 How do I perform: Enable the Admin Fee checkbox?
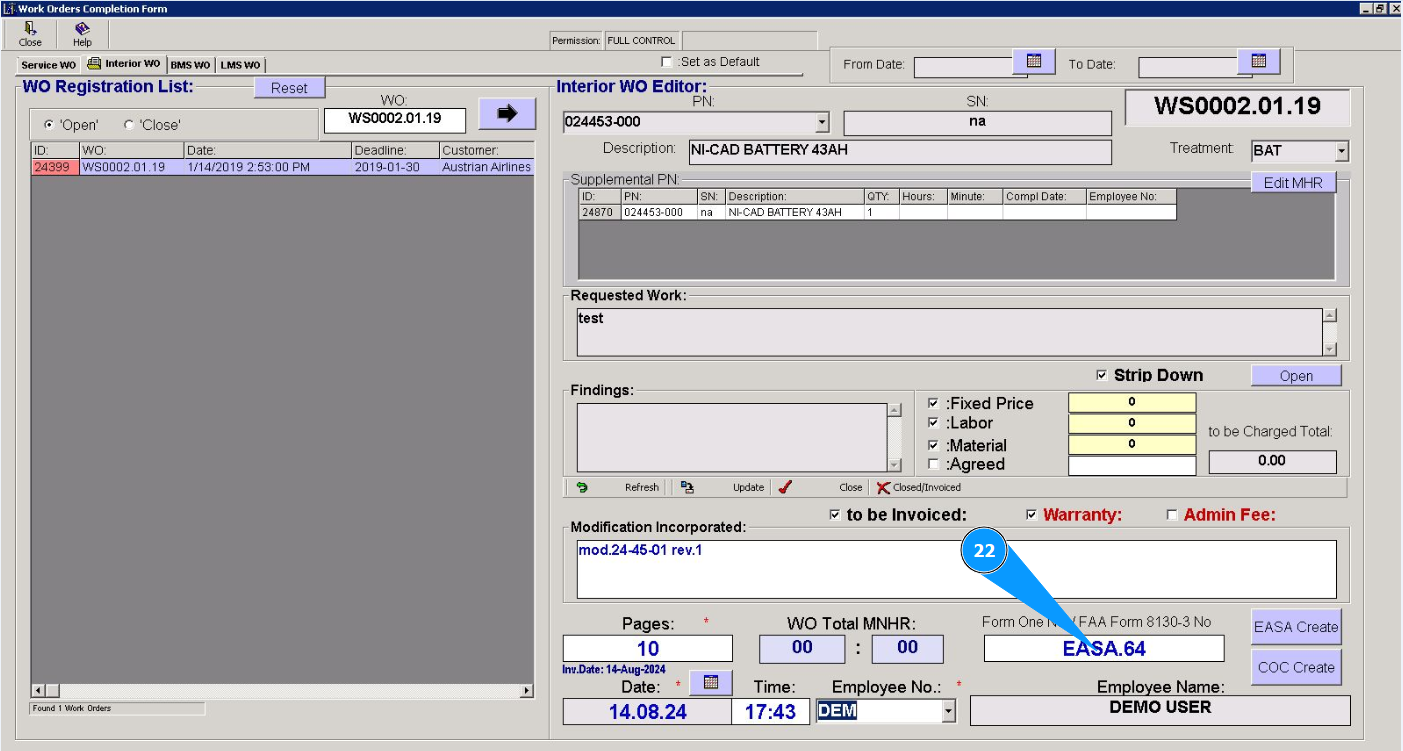coord(1172,515)
